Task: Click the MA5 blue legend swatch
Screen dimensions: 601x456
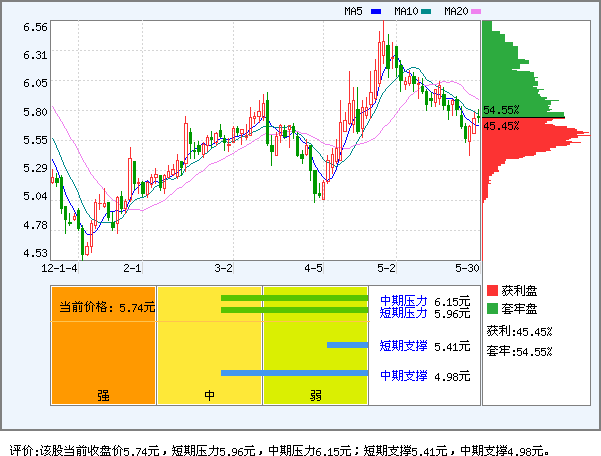Action: 376,12
